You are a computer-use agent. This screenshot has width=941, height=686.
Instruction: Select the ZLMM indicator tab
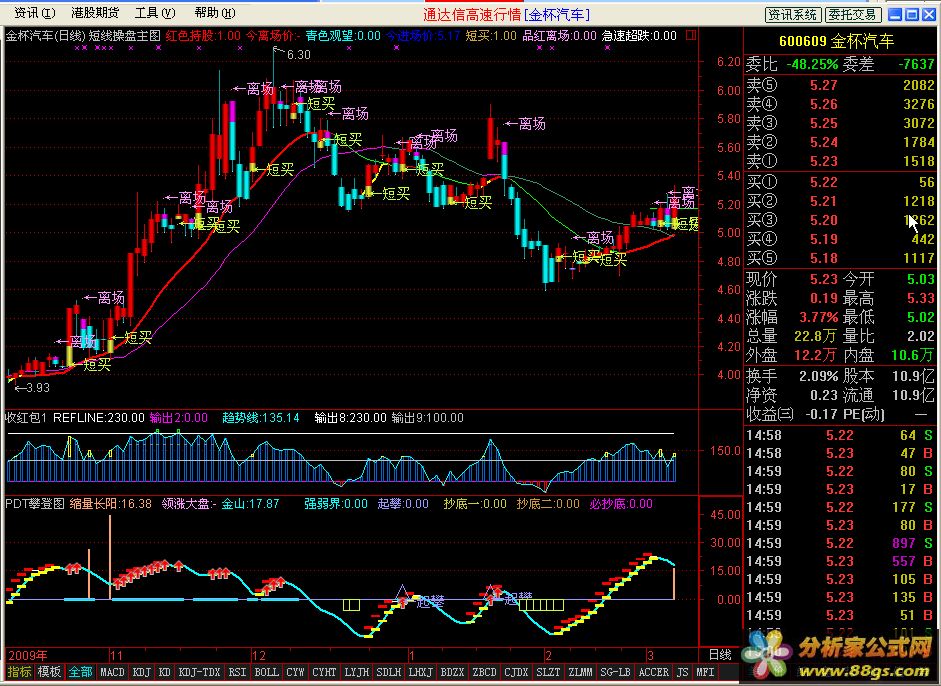point(580,672)
